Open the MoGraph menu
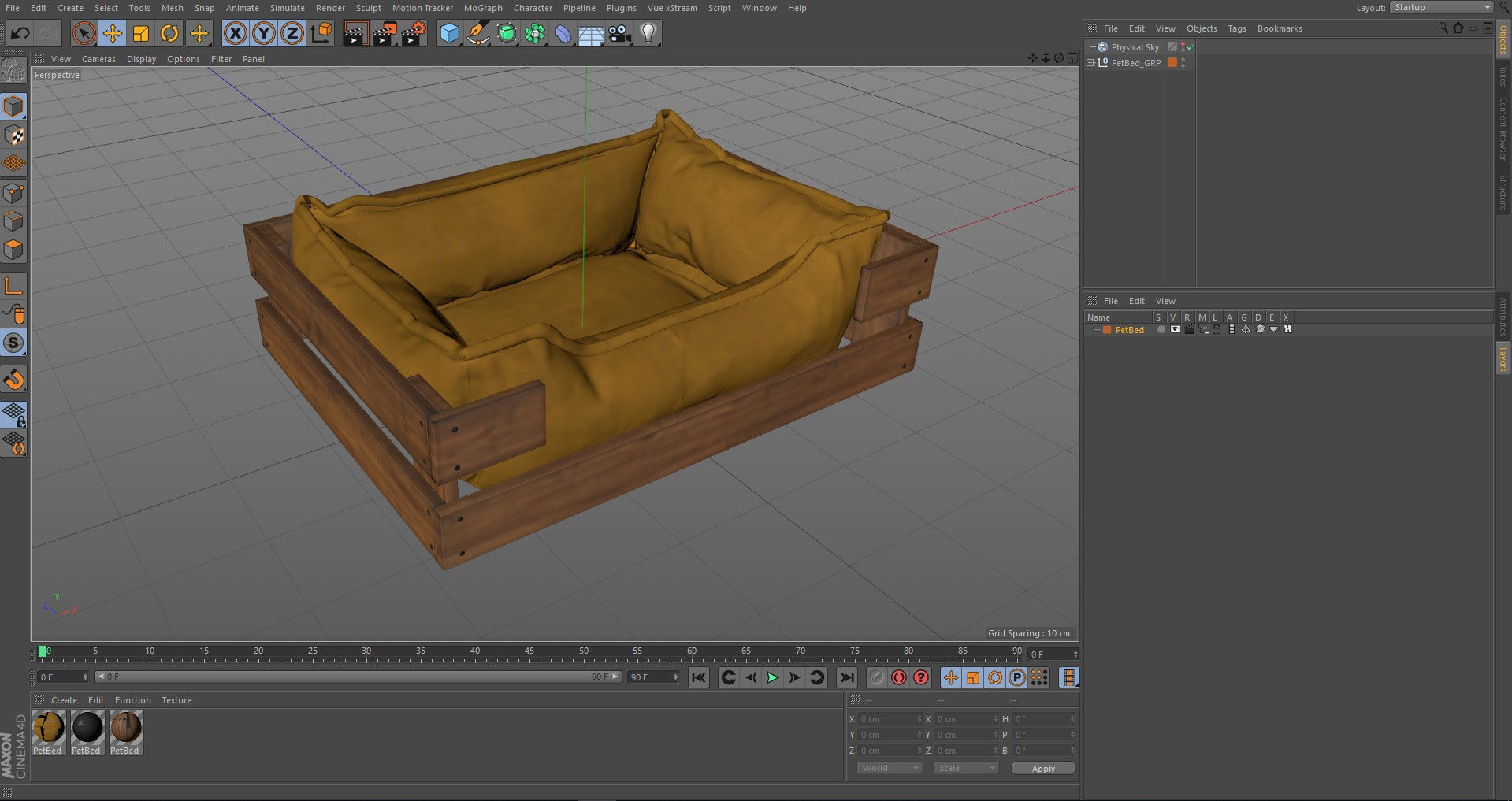 pyautogui.click(x=483, y=8)
